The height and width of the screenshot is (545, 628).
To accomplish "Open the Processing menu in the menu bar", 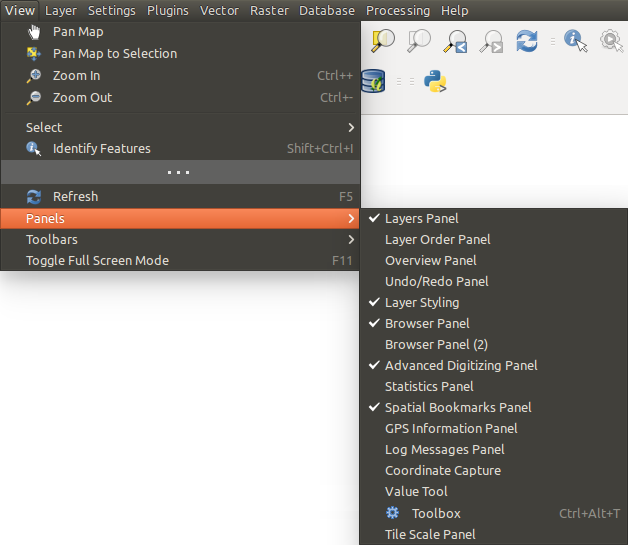I will coord(397,10).
